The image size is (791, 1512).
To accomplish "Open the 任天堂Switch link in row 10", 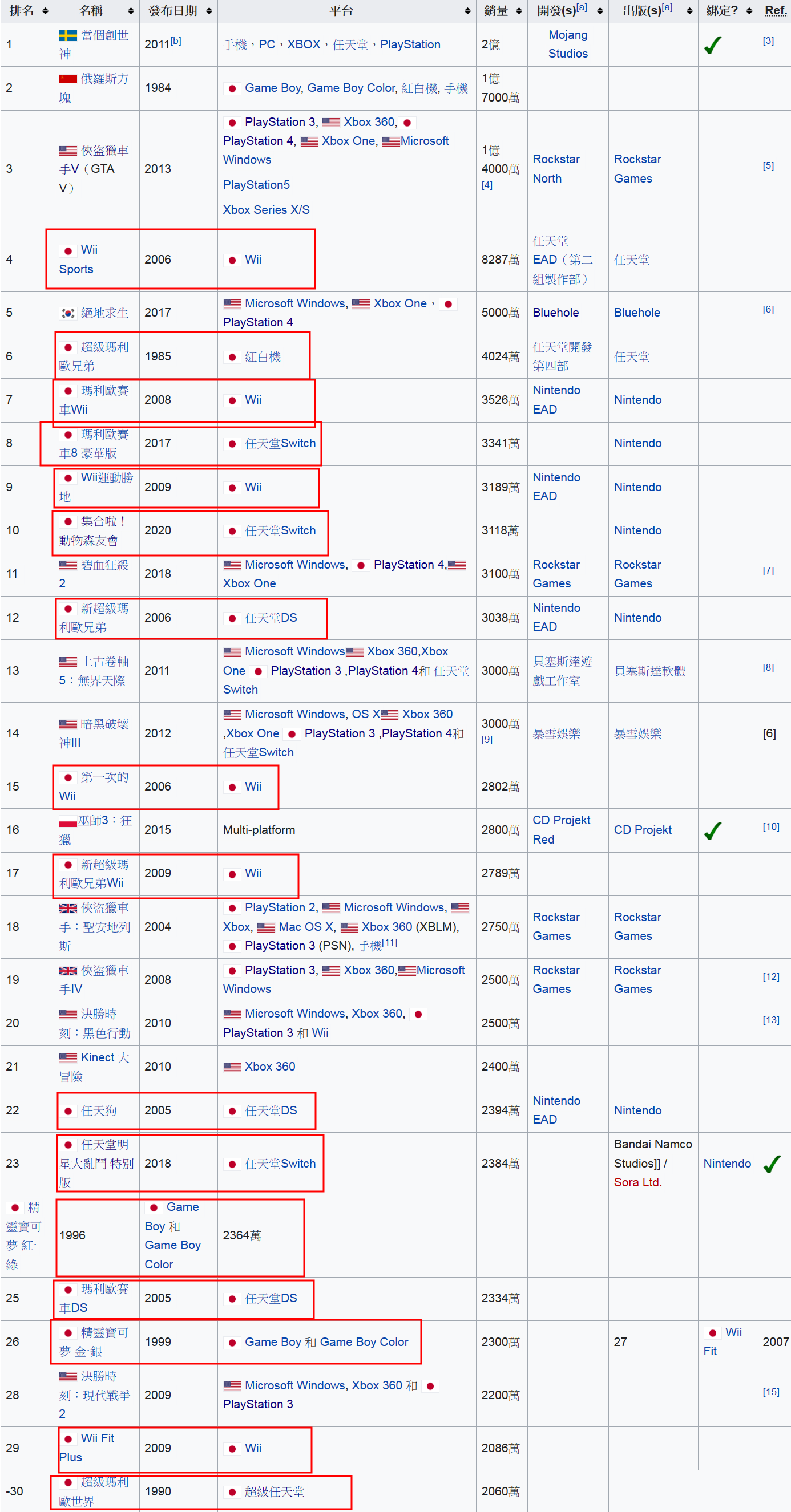I will (280, 530).
